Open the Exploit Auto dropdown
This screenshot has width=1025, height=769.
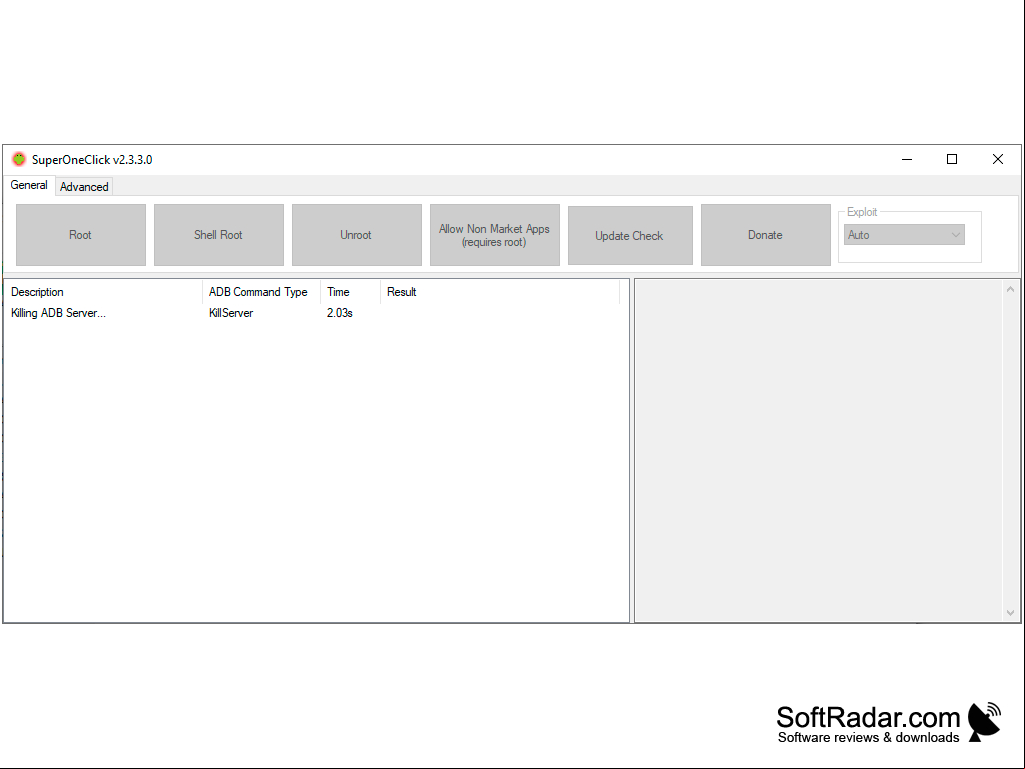click(904, 235)
